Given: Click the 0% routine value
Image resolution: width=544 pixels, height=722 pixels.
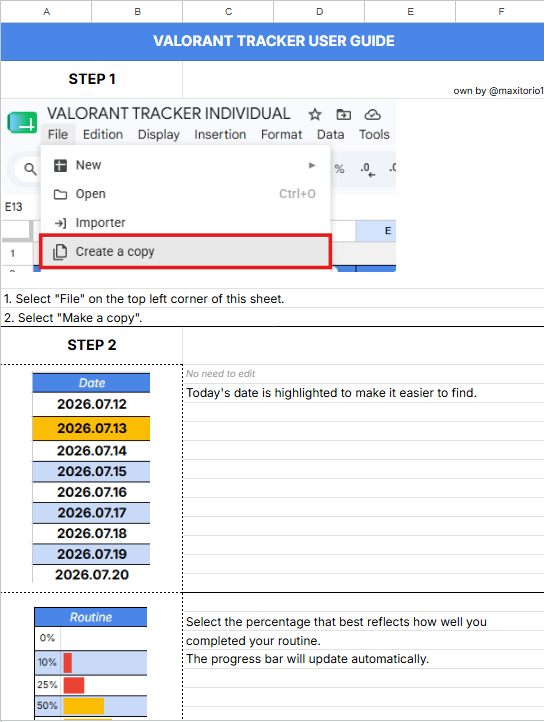Looking at the screenshot, I should (47, 638).
